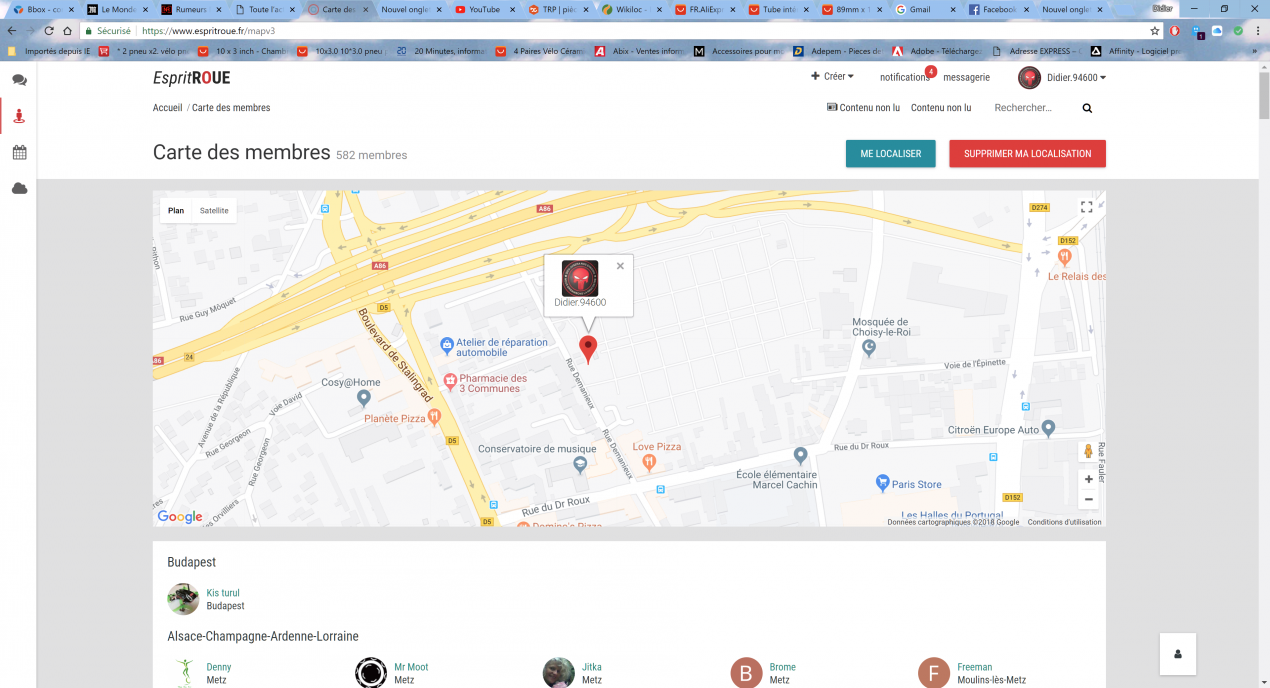Open the messagerie link
The height and width of the screenshot is (688, 1270).
pyautogui.click(x=966, y=77)
